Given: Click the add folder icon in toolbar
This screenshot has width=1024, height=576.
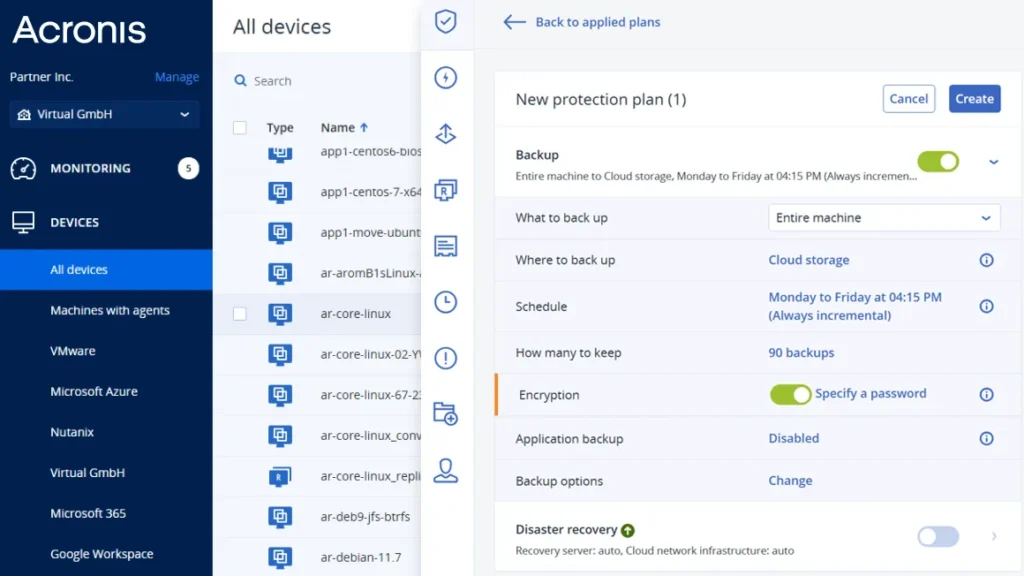Looking at the screenshot, I should pos(446,414).
